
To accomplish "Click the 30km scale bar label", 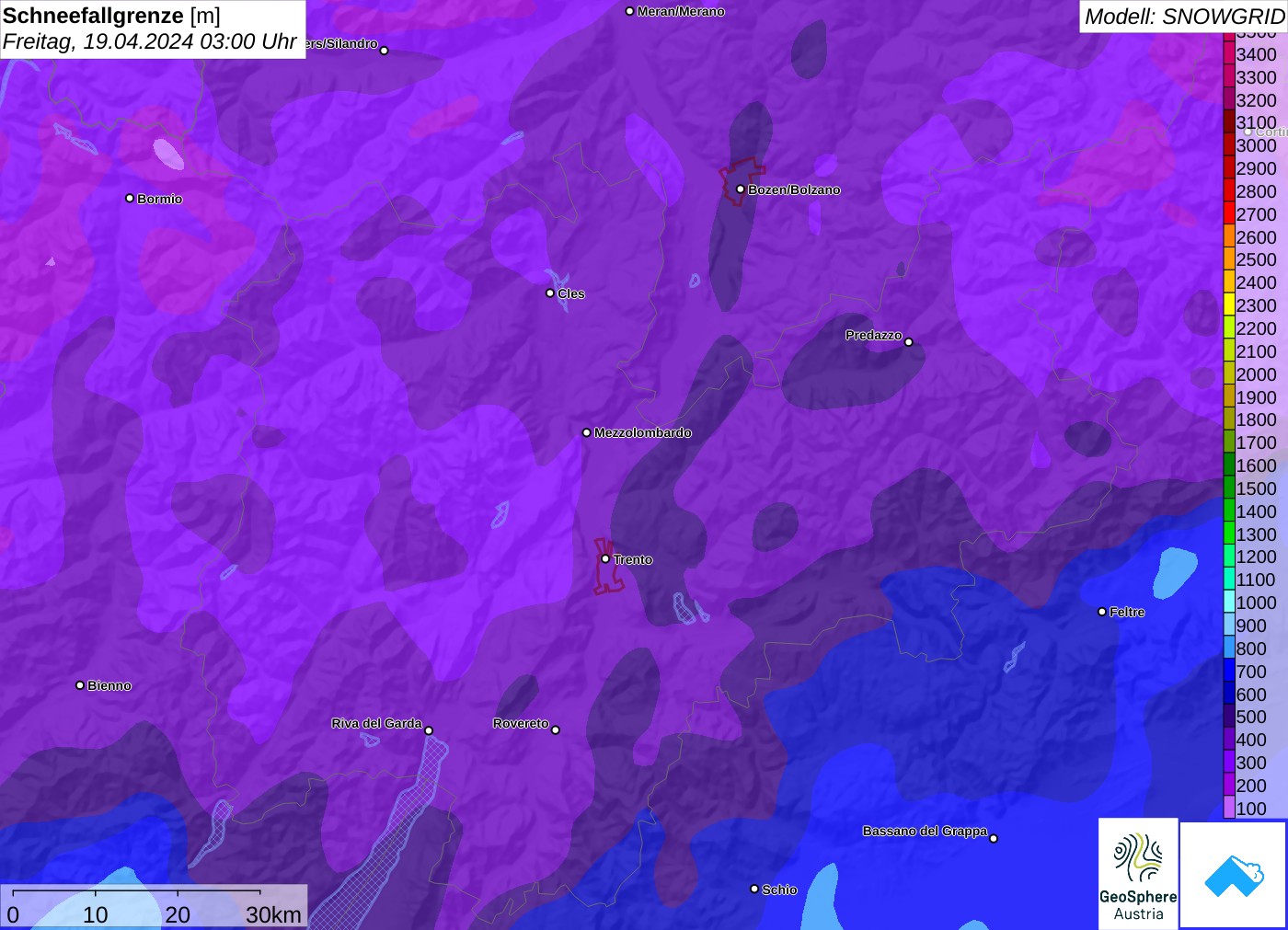I will tap(273, 914).
